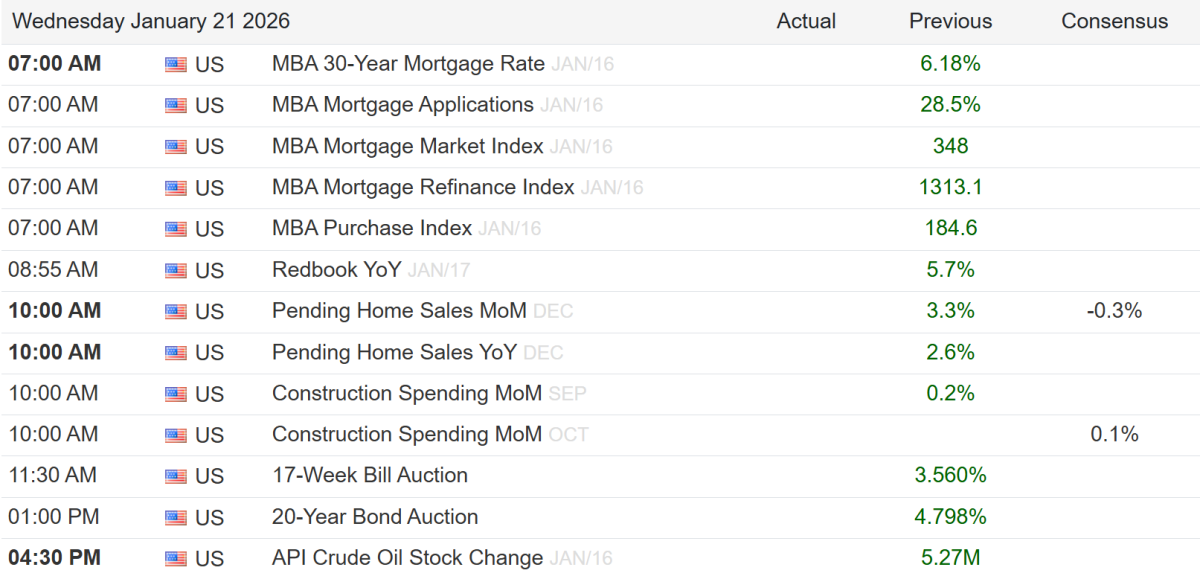Click the US flag beside MBA 30-Year Mortgage Rate

click(x=176, y=65)
